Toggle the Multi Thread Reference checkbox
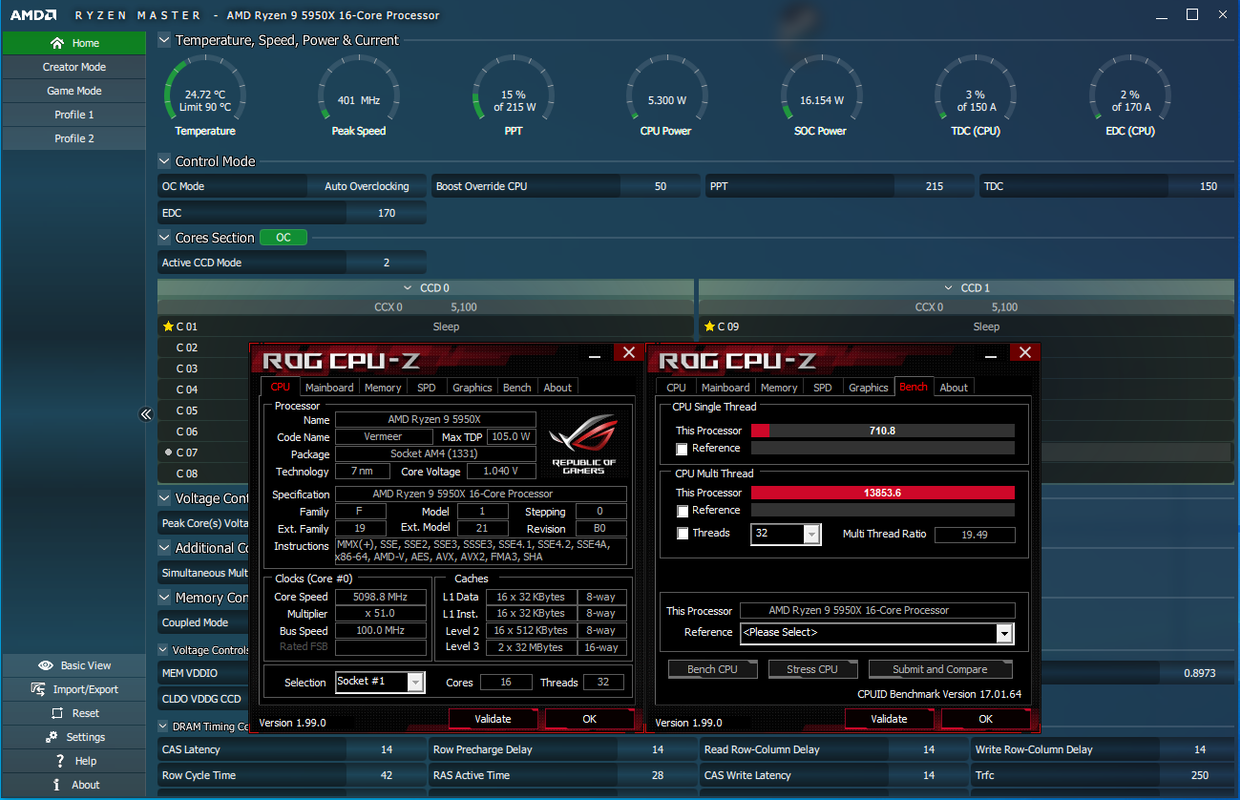Screen dimensions: 1240x800 point(682,511)
